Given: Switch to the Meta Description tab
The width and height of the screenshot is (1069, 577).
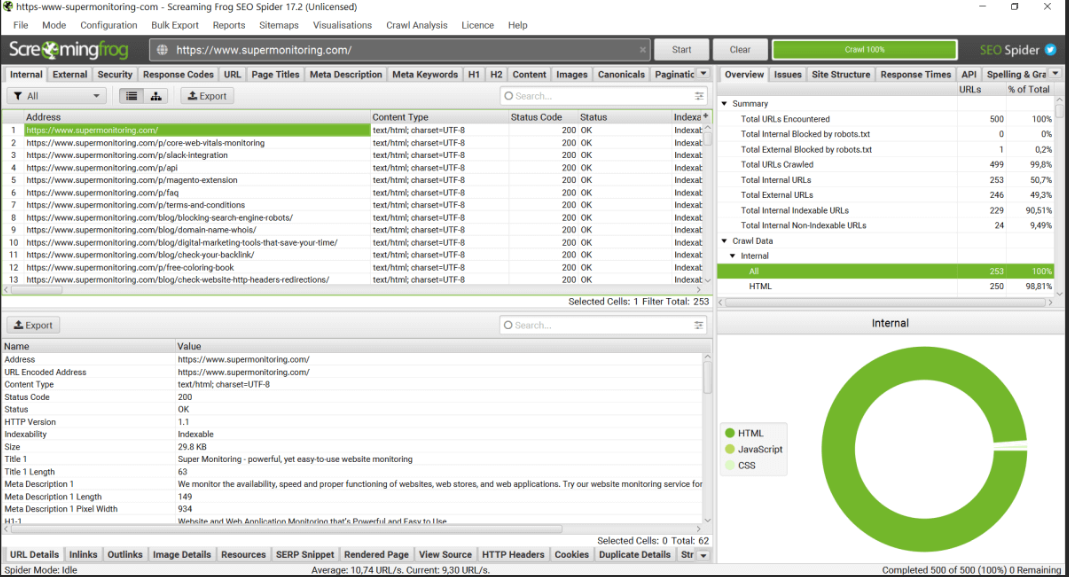Looking at the screenshot, I should [x=346, y=74].
